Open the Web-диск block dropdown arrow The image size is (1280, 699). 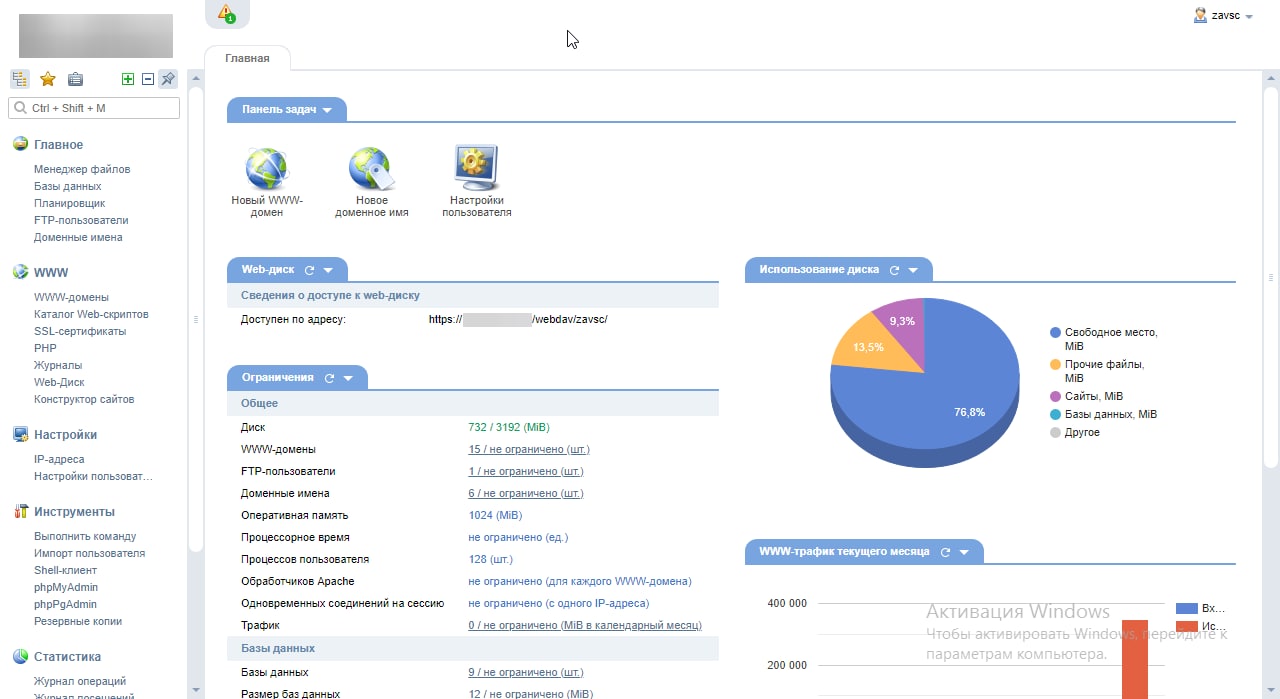point(328,270)
